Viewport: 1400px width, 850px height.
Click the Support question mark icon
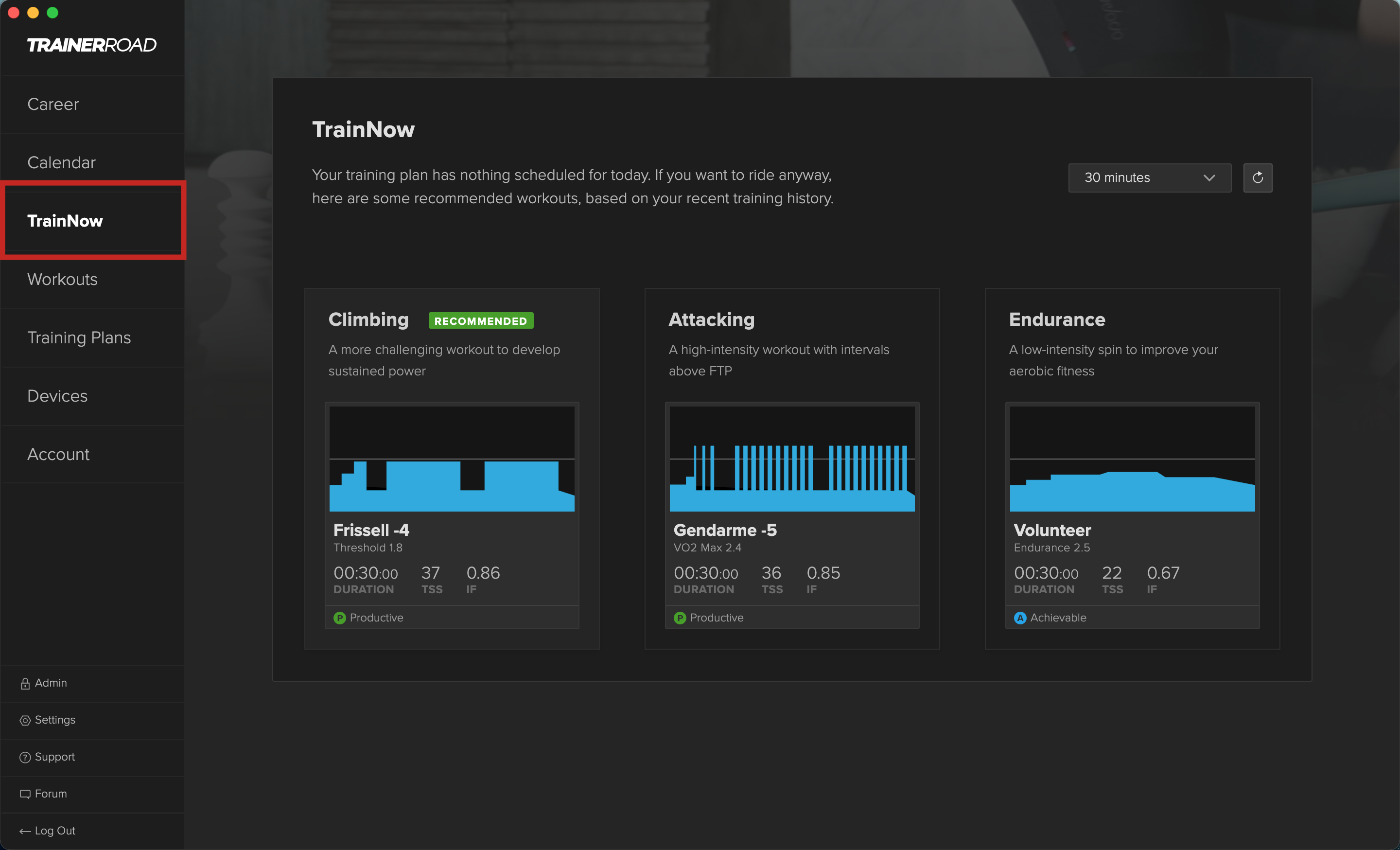(25, 757)
